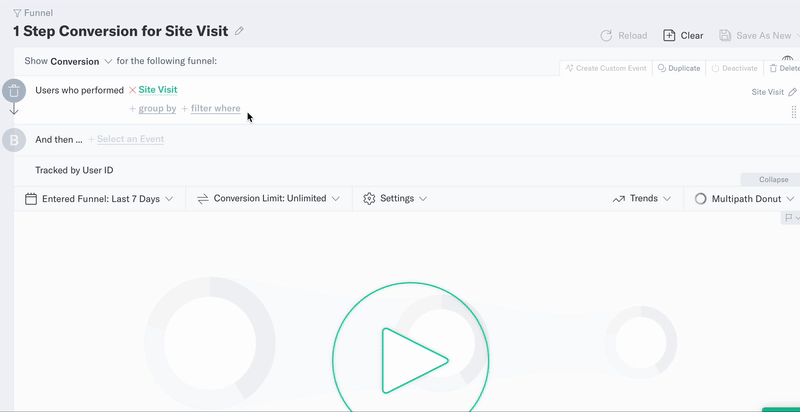Remove Site Visit event with red X
Viewport: 800px width, 412px height.
pos(132,90)
